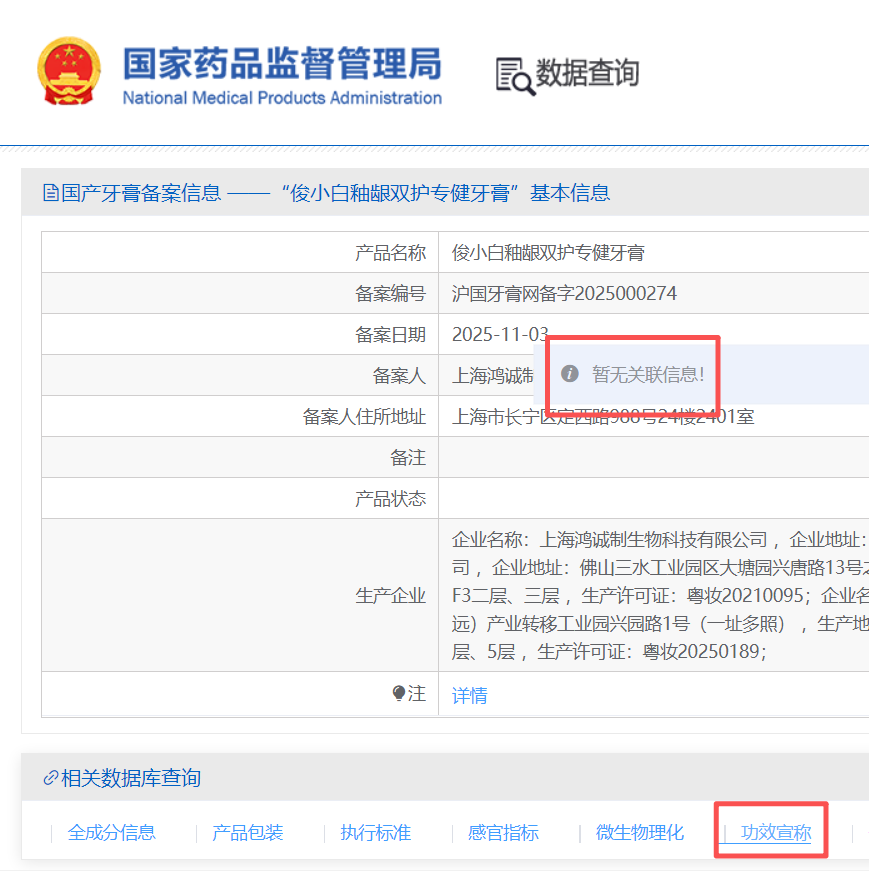869x871 pixels.
Task: Click 国家药品监督管理局 title text
Action: [282, 63]
